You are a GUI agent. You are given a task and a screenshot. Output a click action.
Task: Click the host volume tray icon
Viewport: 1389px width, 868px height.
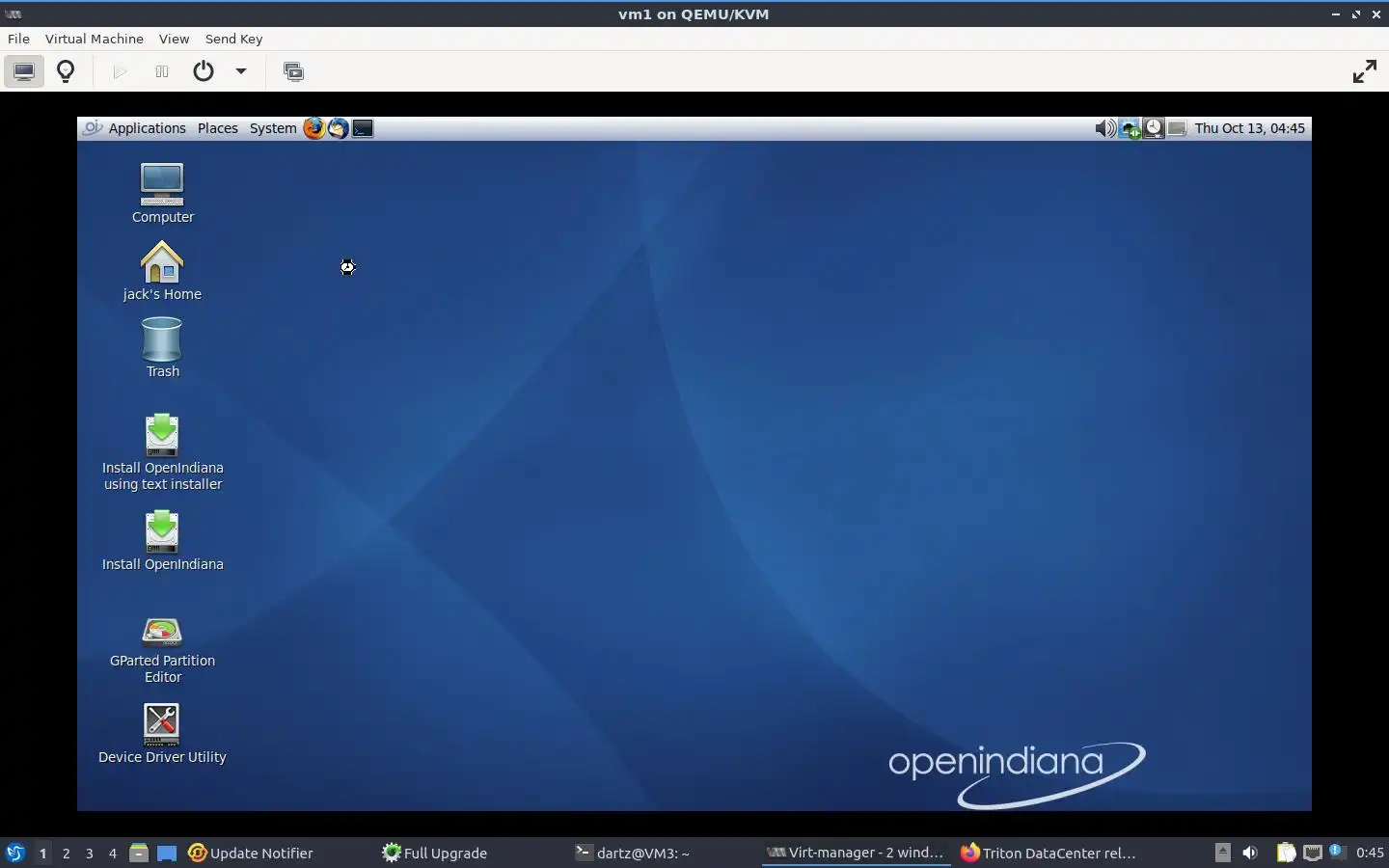1250,853
